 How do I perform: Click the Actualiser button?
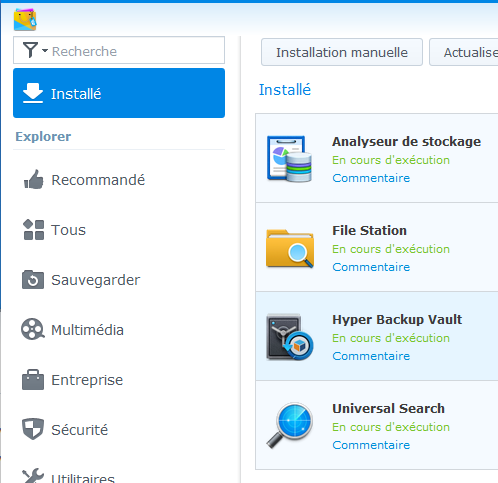tap(464, 52)
